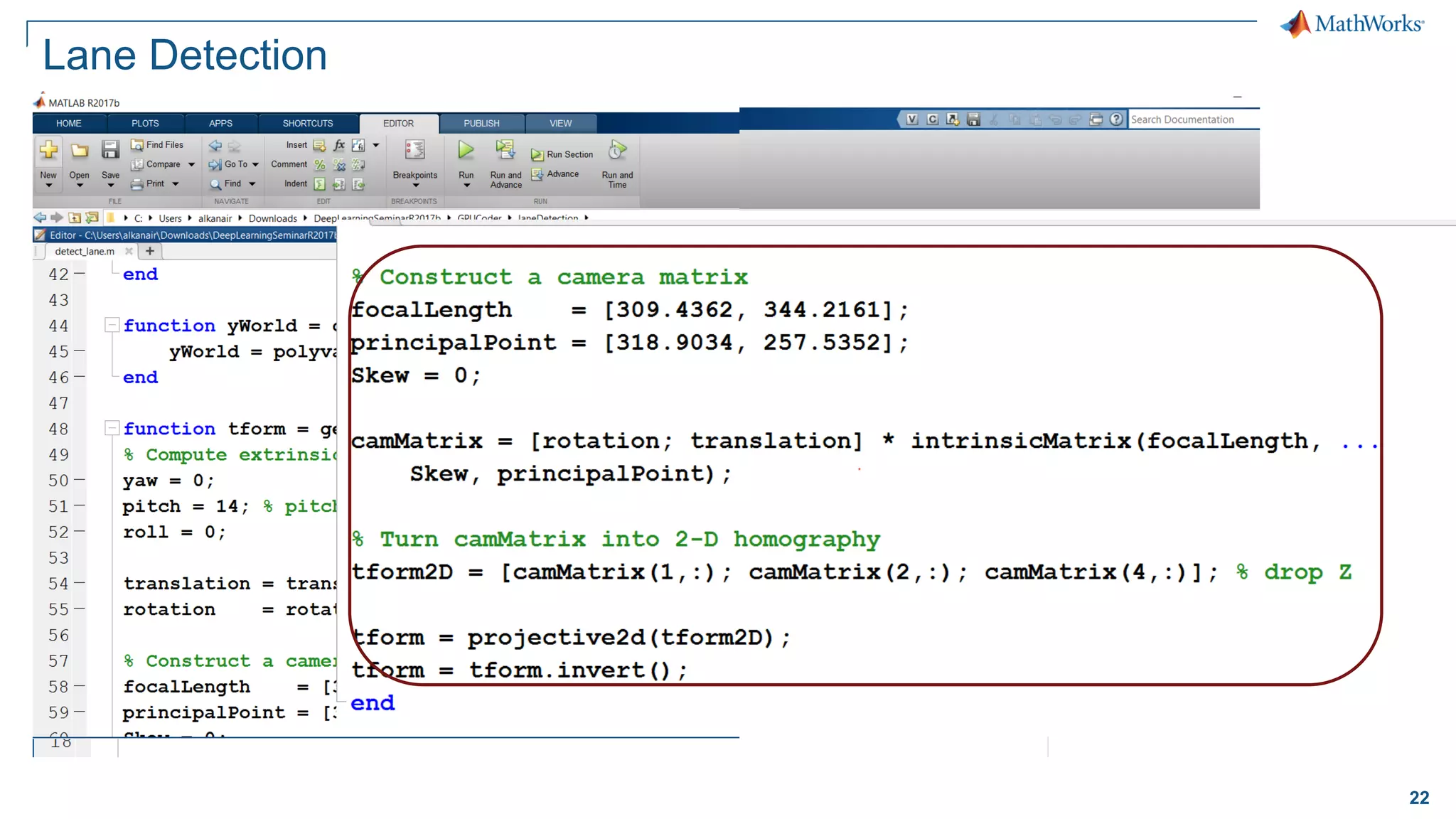Screen dimensions: 1456x819
Task: Open the Breakpoints tool
Action: point(414,151)
